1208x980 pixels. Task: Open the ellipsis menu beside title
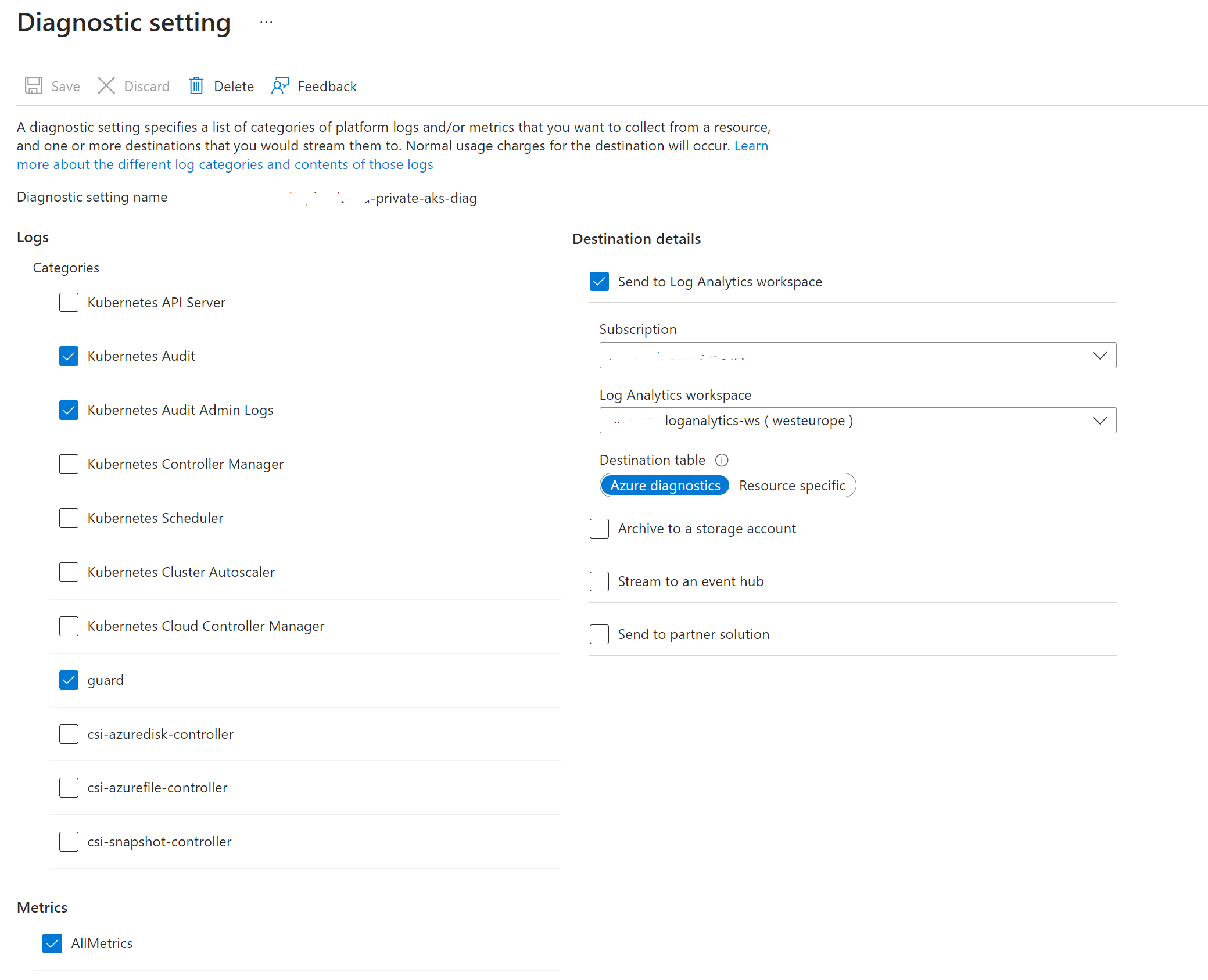tap(266, 23)
